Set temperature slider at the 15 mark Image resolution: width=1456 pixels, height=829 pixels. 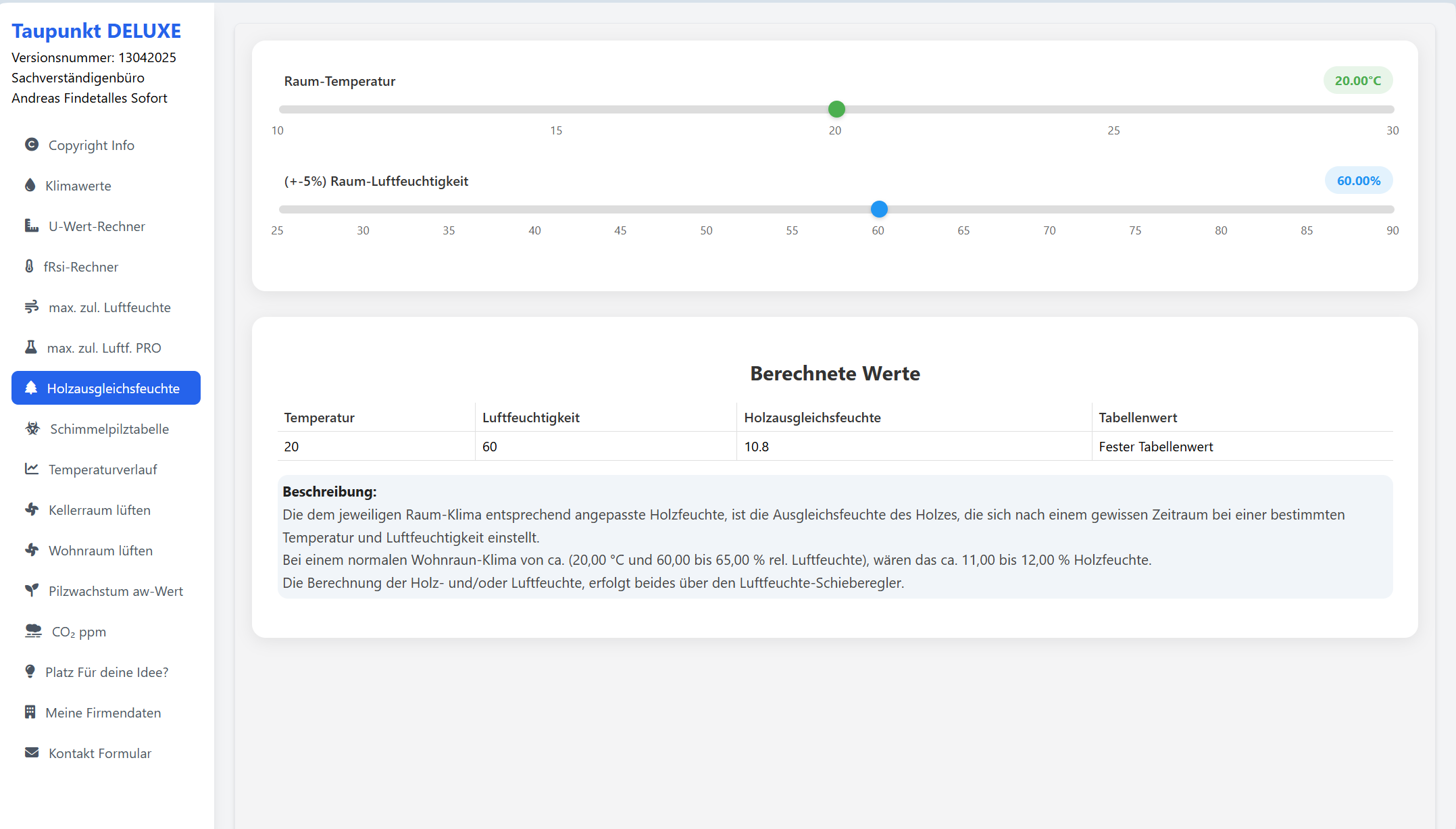coord(557,109)
